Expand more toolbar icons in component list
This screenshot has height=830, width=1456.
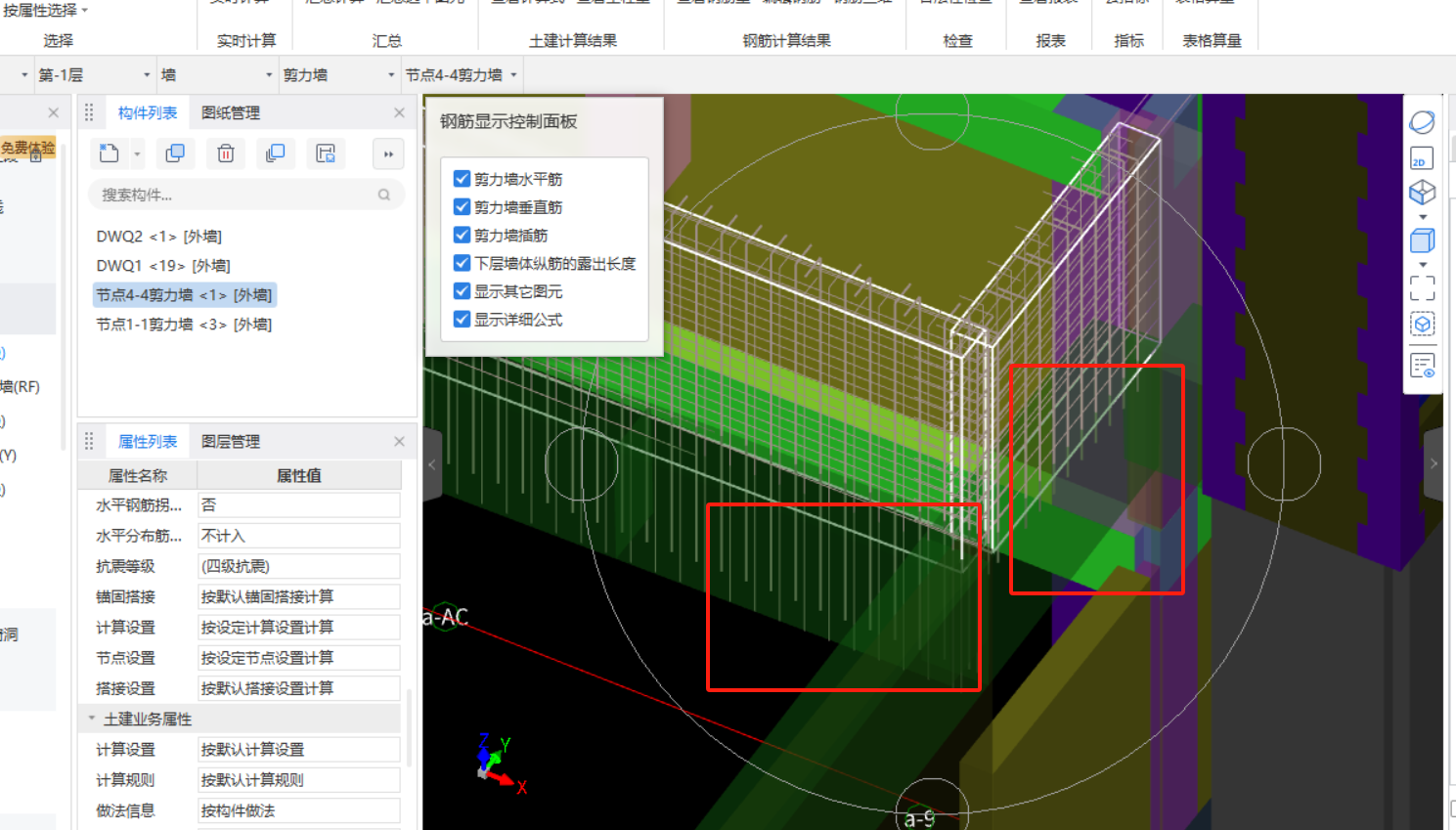pos(388,153)
